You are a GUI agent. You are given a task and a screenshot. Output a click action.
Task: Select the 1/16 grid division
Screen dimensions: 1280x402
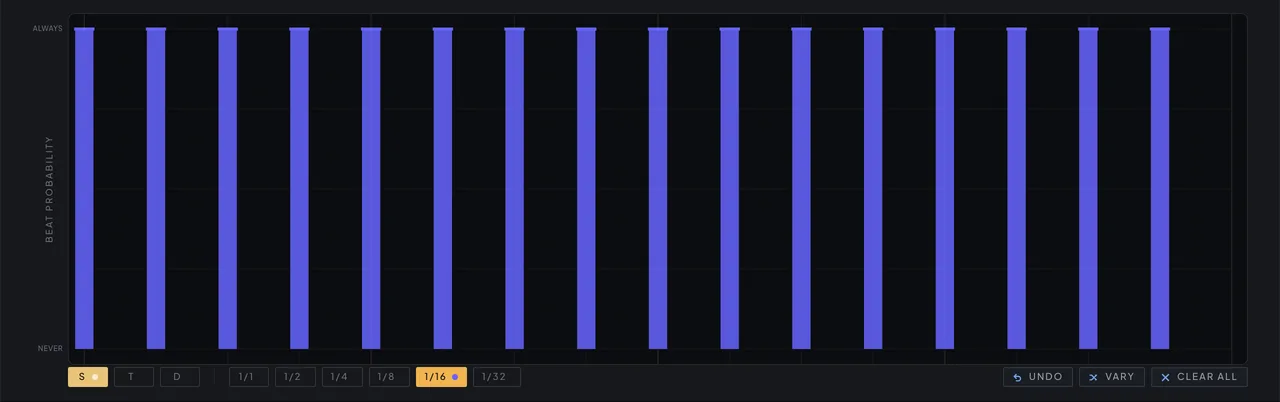point(440,377)
